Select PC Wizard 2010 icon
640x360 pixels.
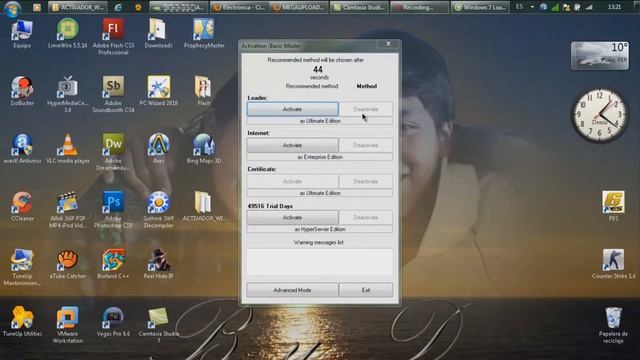coord(158,91)
